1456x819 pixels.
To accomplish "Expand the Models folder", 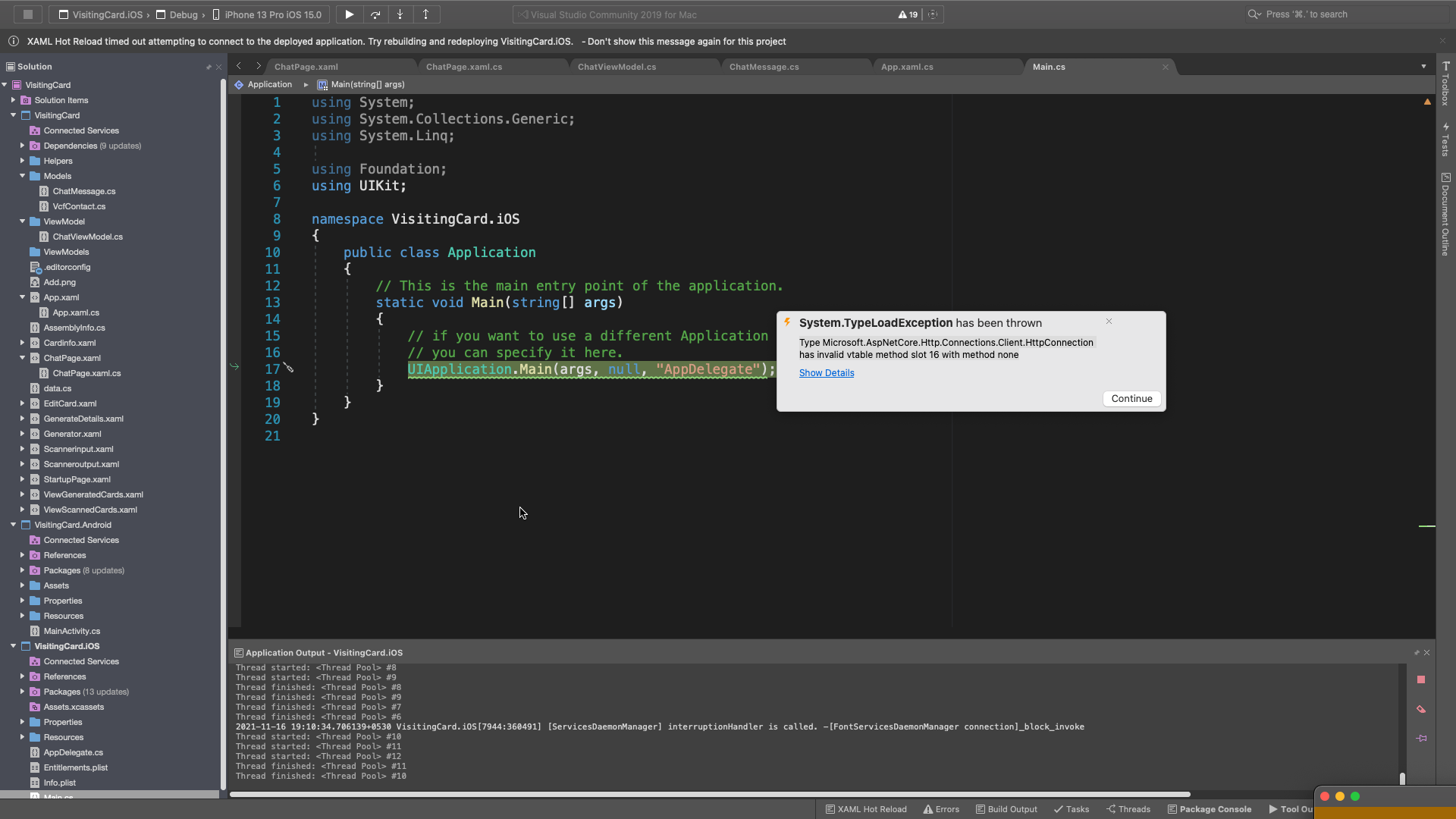I will (x=22, y=176).
